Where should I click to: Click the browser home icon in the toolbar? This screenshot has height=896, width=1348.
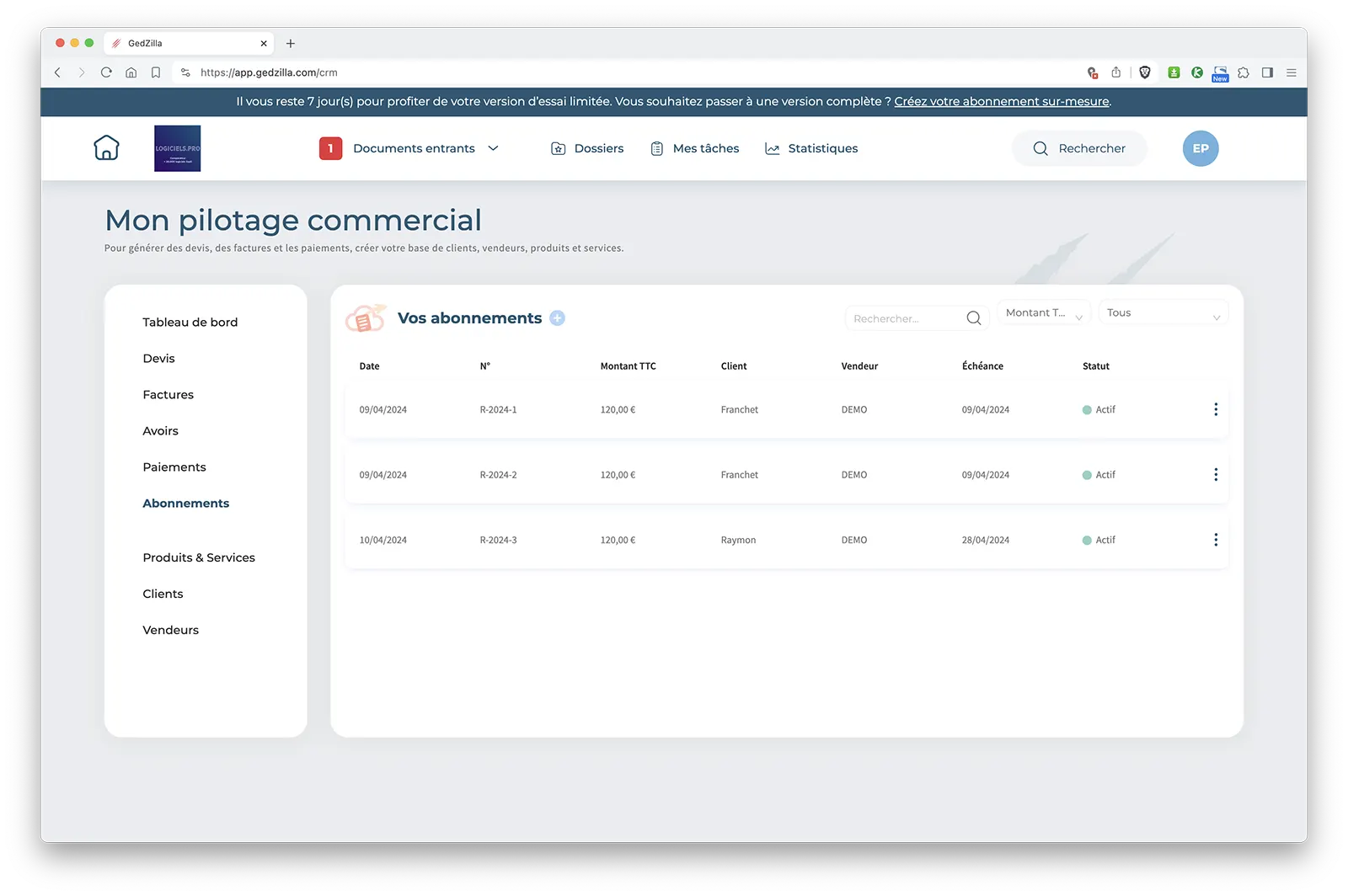point(131,72)
